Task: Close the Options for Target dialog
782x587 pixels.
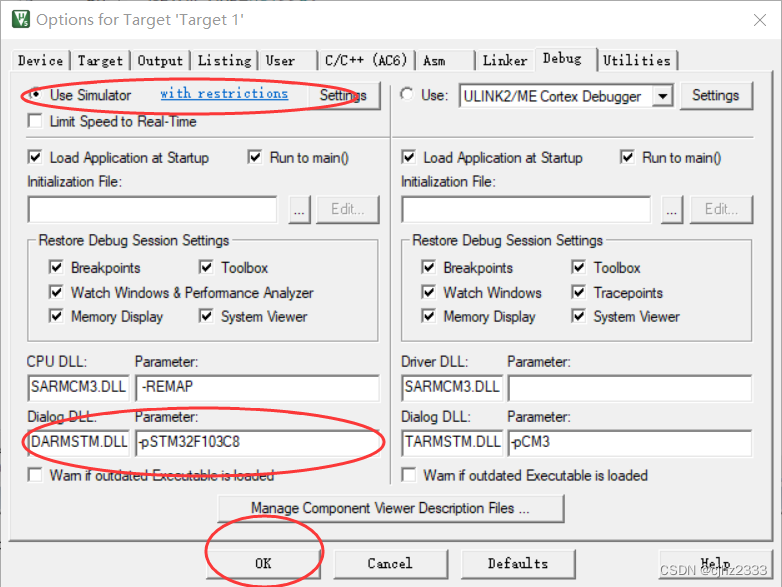Action: [760, 20]
